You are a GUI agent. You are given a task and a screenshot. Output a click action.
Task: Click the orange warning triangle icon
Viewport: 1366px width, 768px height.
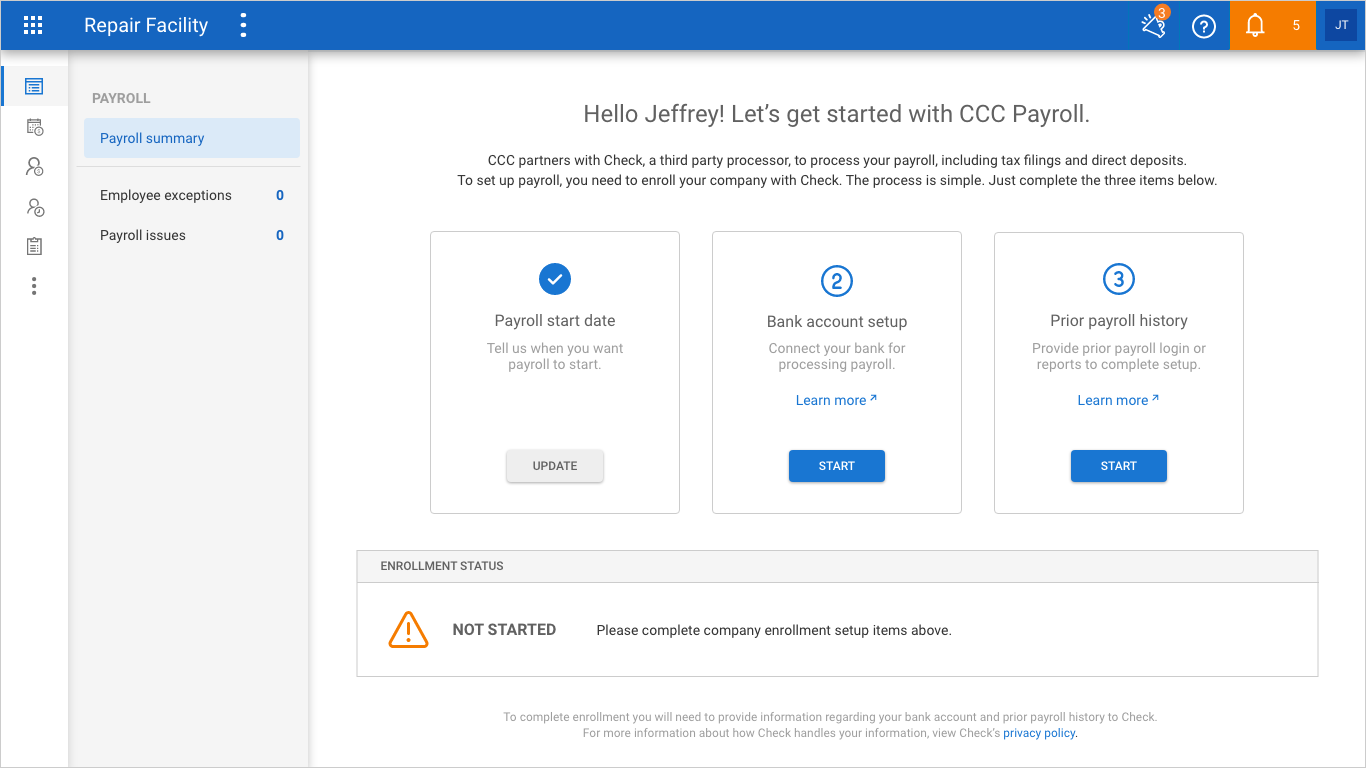pyautogui.click(x=408, y=629)
